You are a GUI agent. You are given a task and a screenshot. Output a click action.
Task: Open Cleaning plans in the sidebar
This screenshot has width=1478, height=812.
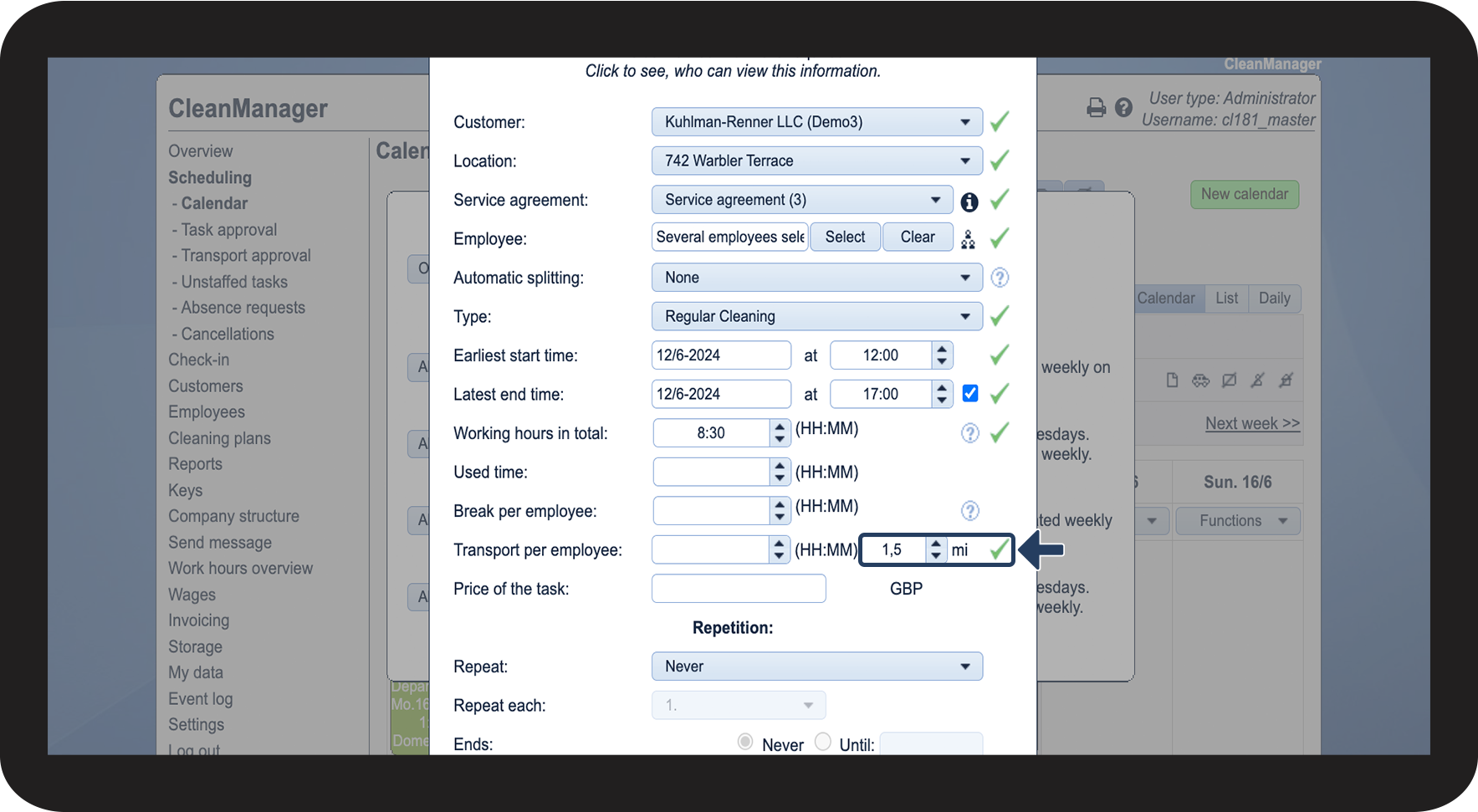[x=219, y=438]
